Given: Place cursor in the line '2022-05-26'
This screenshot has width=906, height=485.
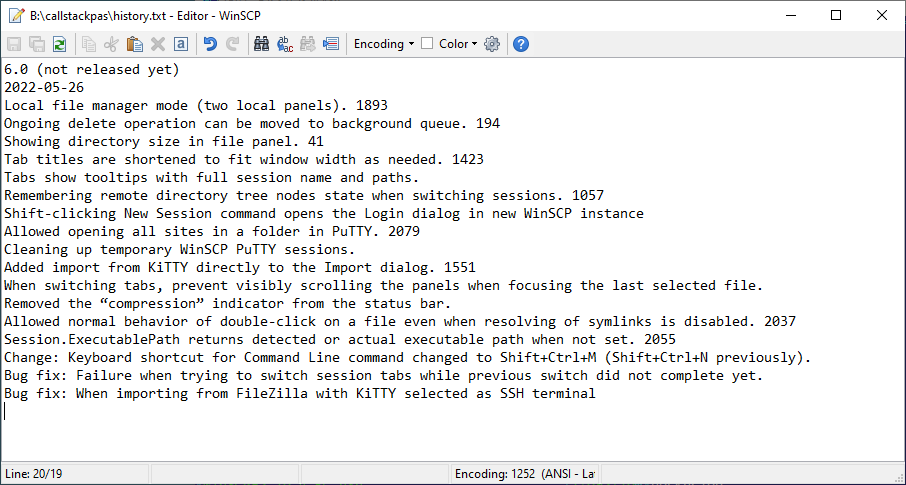Looking at the screenshot, I should click(45, 88).
